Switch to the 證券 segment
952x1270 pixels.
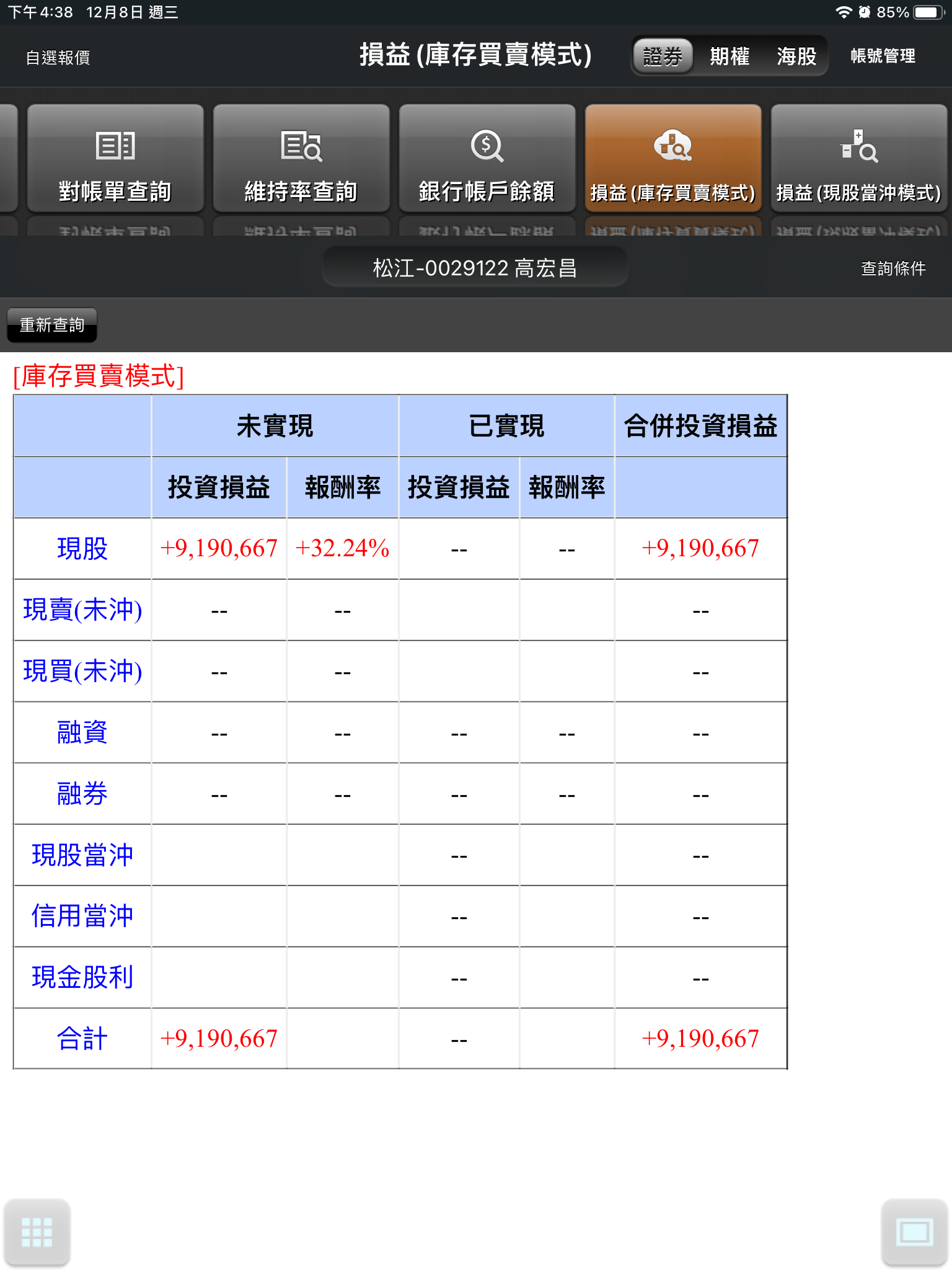(x=663, y=56)
